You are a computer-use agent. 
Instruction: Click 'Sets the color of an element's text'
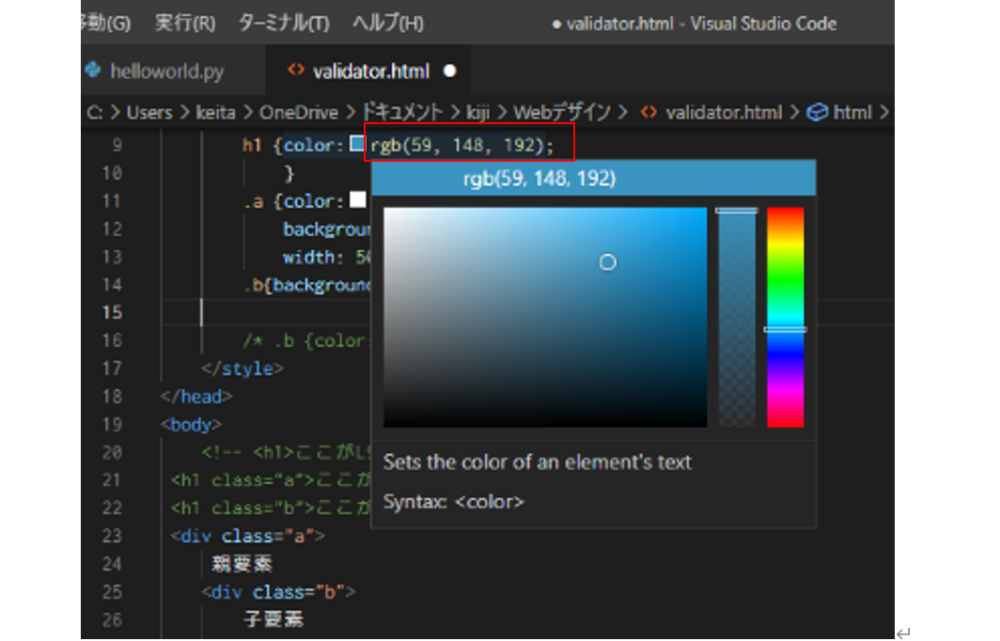pyautogui.click(x=537, y=462)
